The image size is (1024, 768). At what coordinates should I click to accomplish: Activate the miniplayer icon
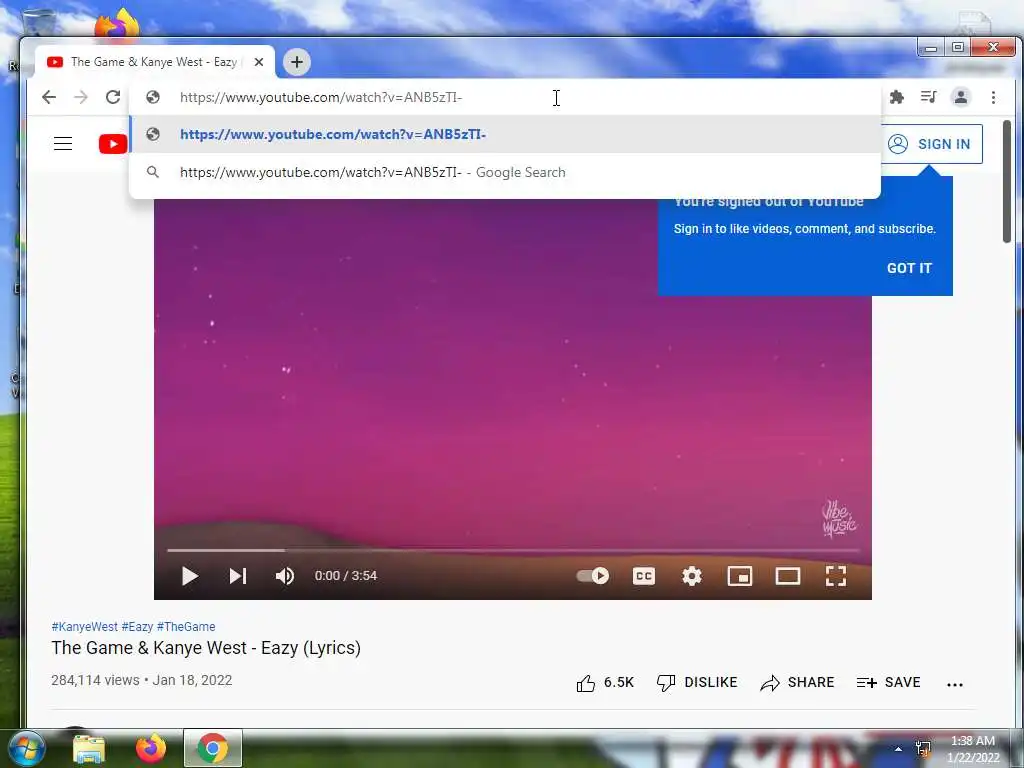740,576
